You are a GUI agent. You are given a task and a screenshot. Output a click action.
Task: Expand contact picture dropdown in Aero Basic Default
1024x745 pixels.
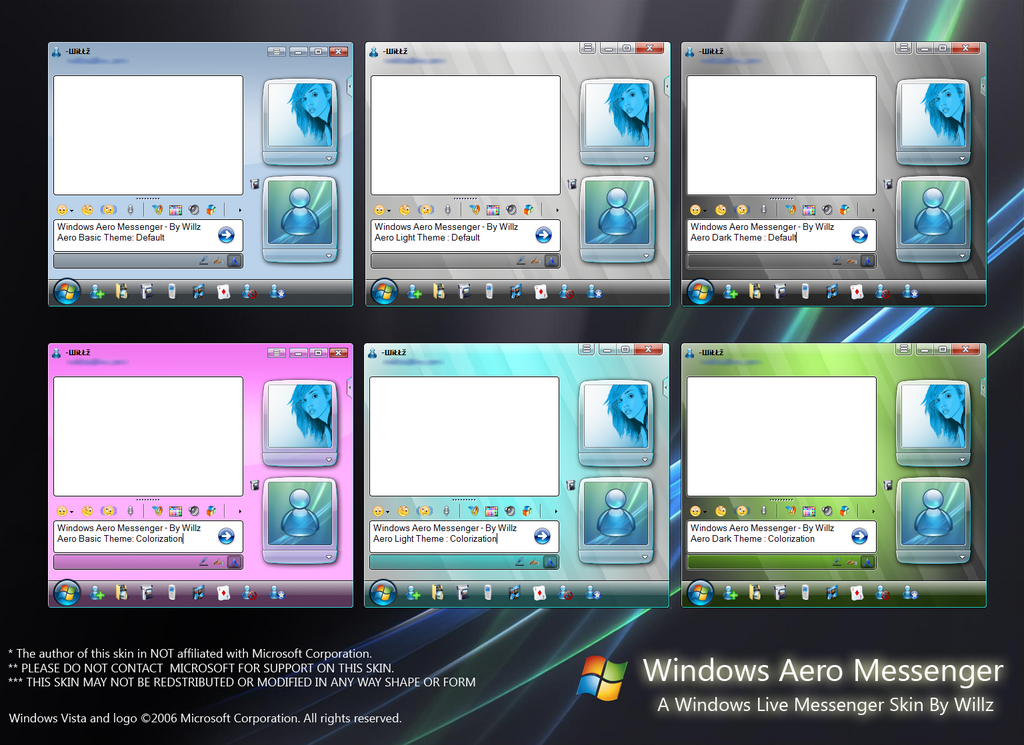(x=329, y=158)
